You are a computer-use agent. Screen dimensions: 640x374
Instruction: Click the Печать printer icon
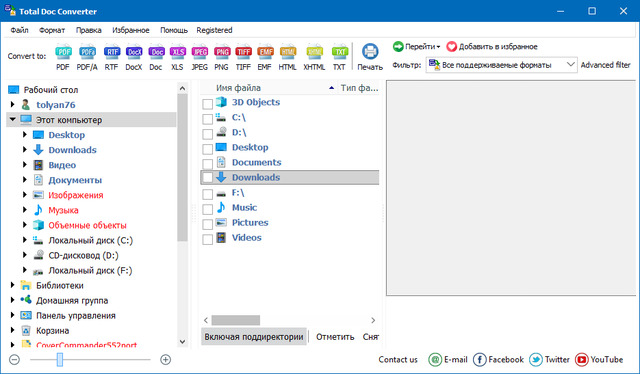pyautogui.click(x=370, y=52)
